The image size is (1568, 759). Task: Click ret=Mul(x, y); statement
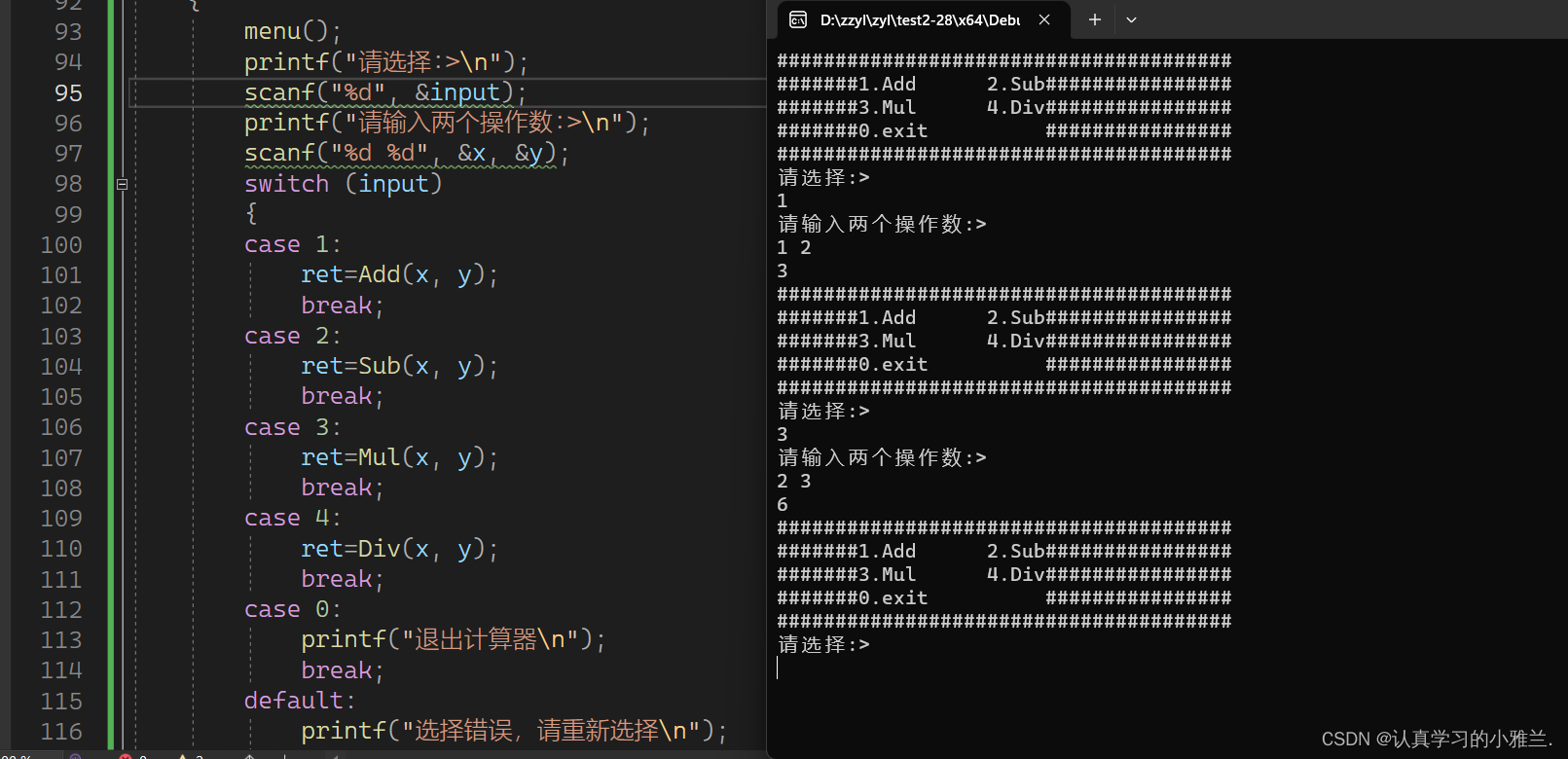point(400,458)
